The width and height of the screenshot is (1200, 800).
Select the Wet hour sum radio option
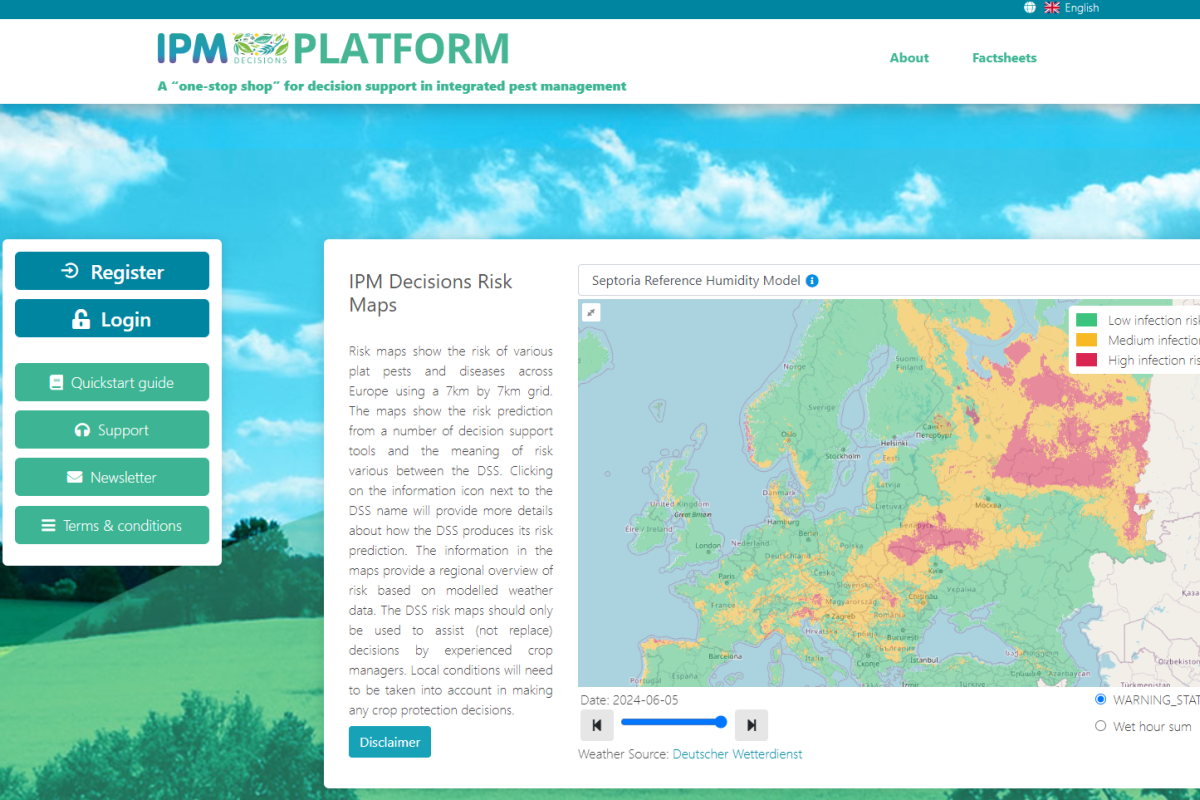(x=1101, y=726)
